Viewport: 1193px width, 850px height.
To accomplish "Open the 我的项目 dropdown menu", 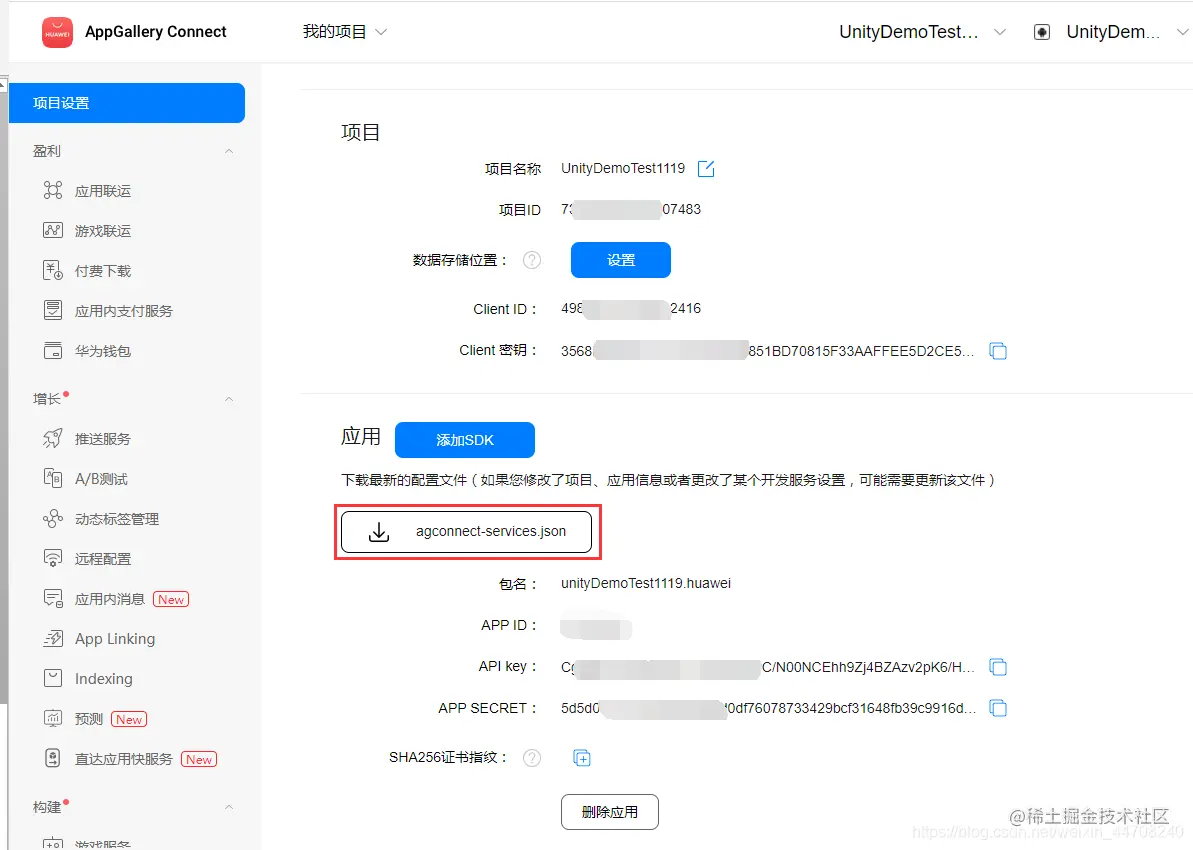I will point(345,31).
